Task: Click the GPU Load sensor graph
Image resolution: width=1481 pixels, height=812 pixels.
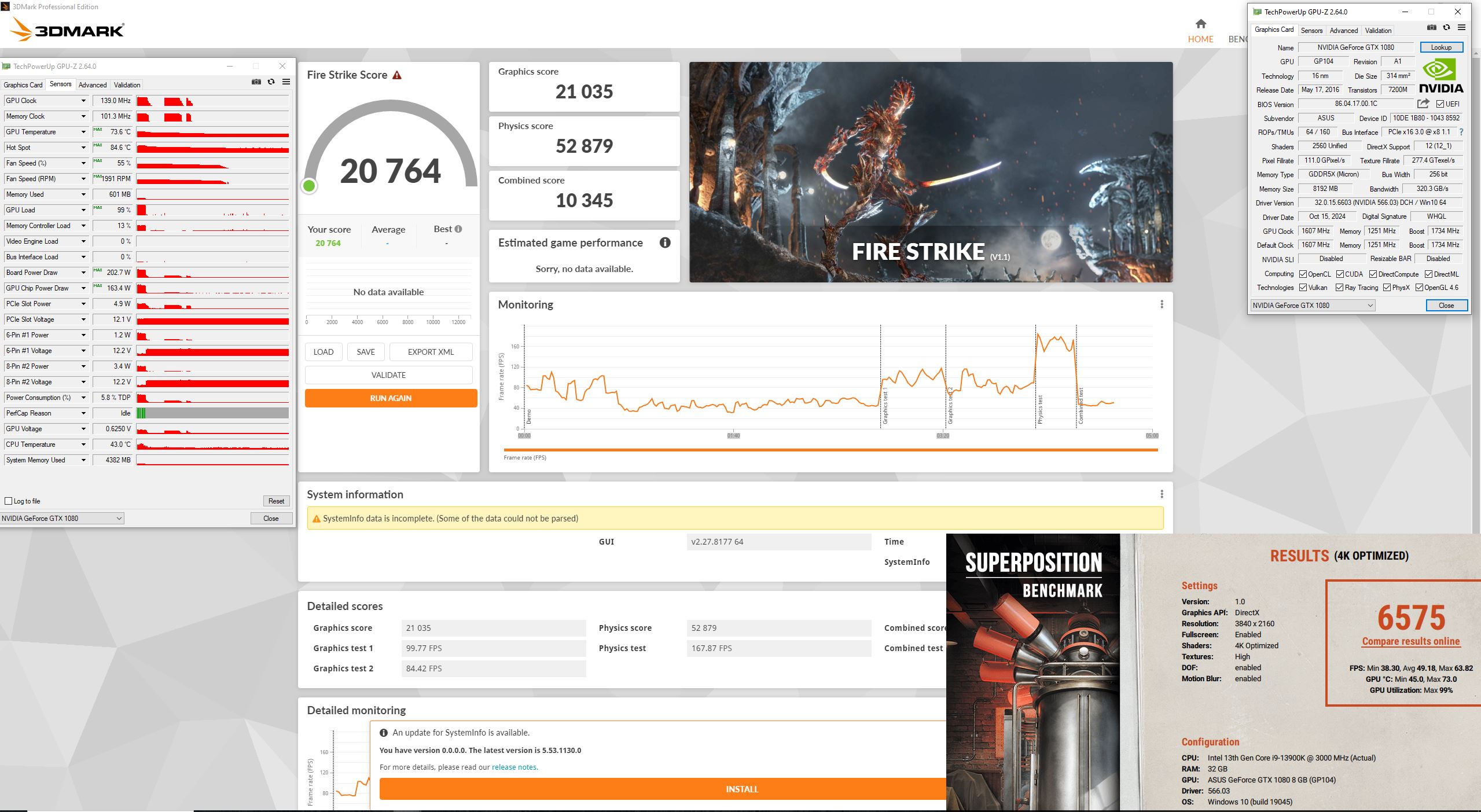Action: tap(212, 210)
